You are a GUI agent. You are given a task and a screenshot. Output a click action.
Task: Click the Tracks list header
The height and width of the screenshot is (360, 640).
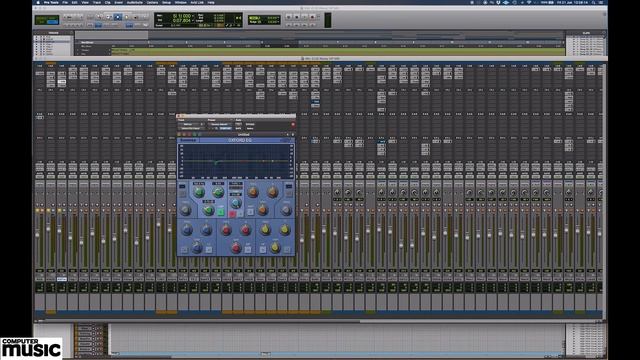53,33
